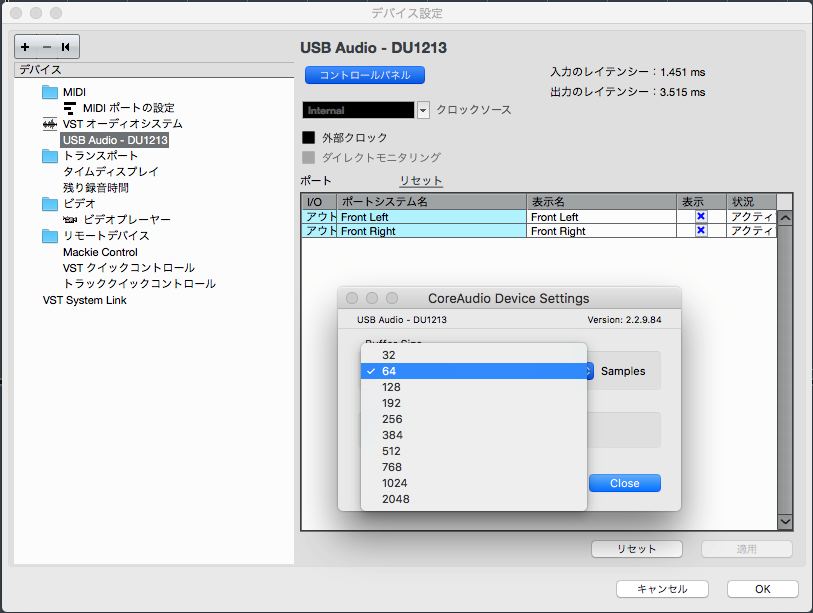Screen dimensions: 813x613
Task: Toggle visibility checkbox for Front Left
Action: pyautogui.click(x=701, y=216)
